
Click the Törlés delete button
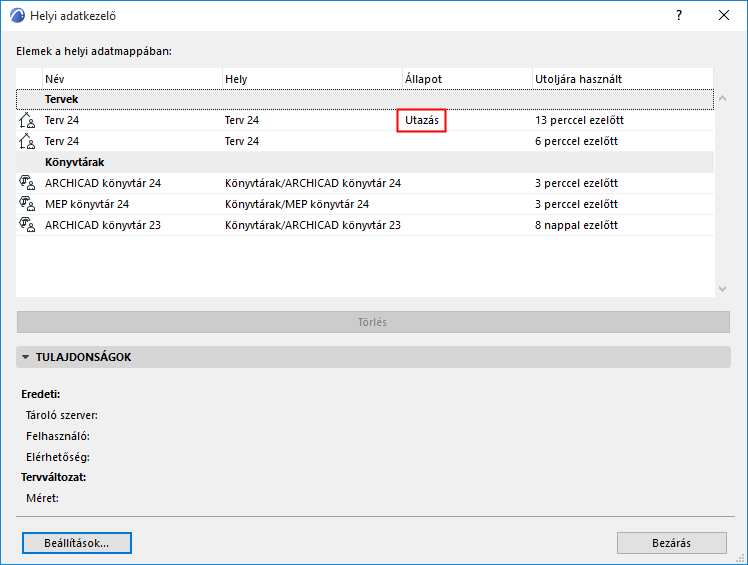pyautogui.click(x=373, y=322)
